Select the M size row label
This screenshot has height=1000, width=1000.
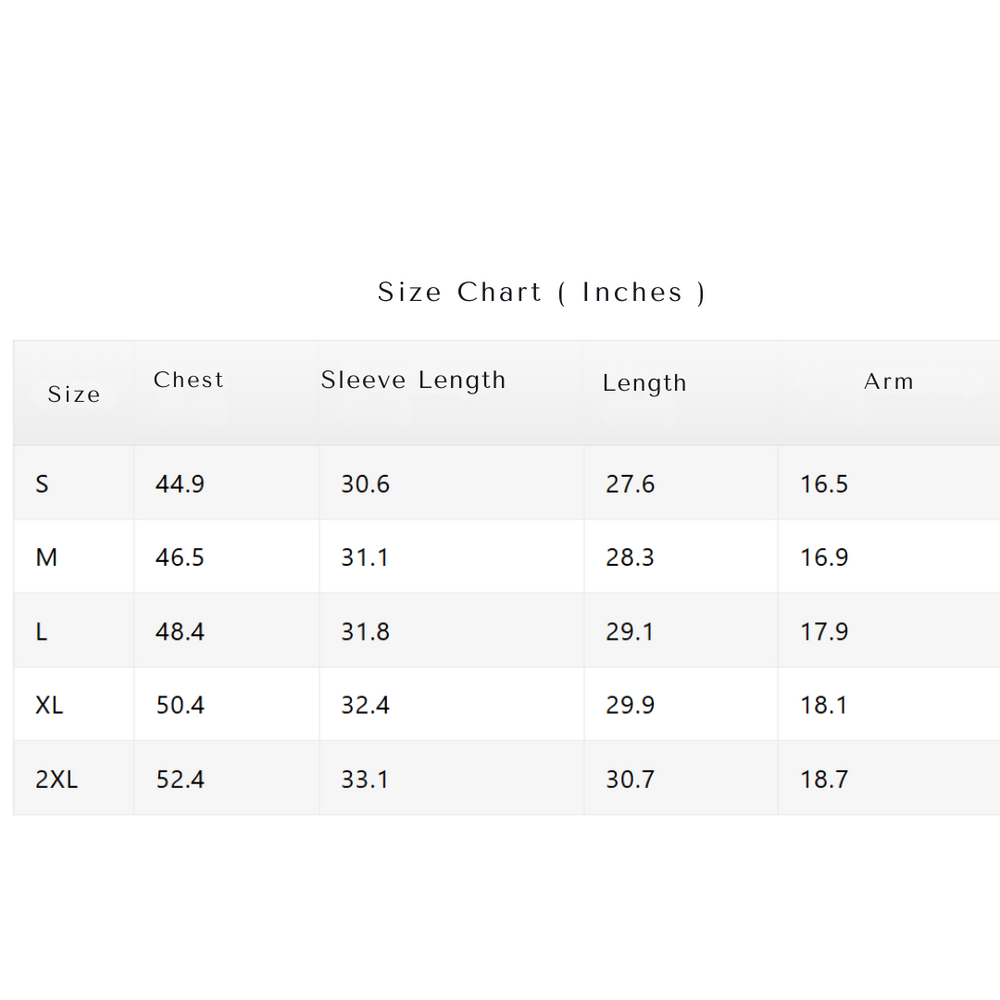pyautogui.click(x=46, y=557)
